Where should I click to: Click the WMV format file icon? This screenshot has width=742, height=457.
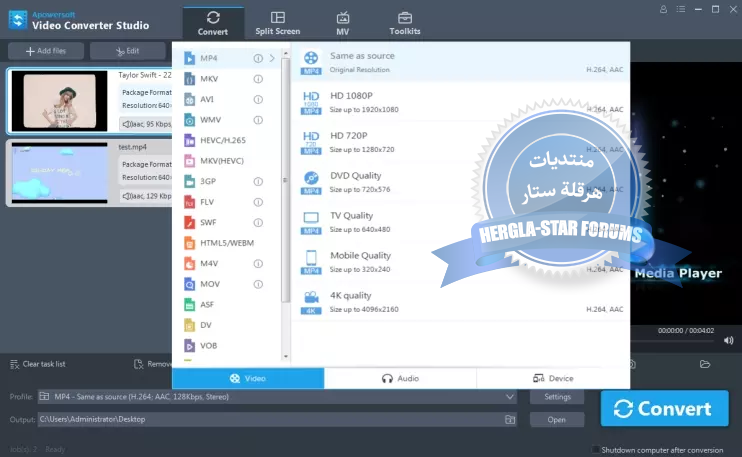[189, 120]
